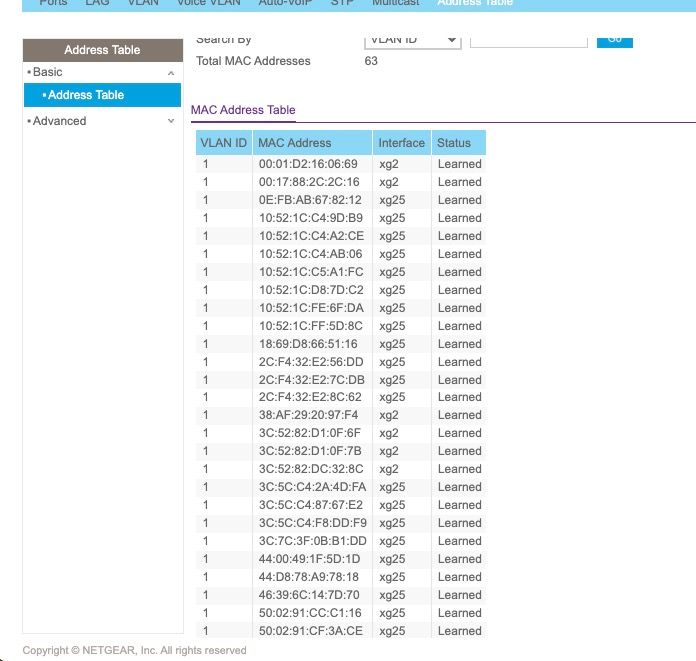Click the total count value 63

click(371, 61)
